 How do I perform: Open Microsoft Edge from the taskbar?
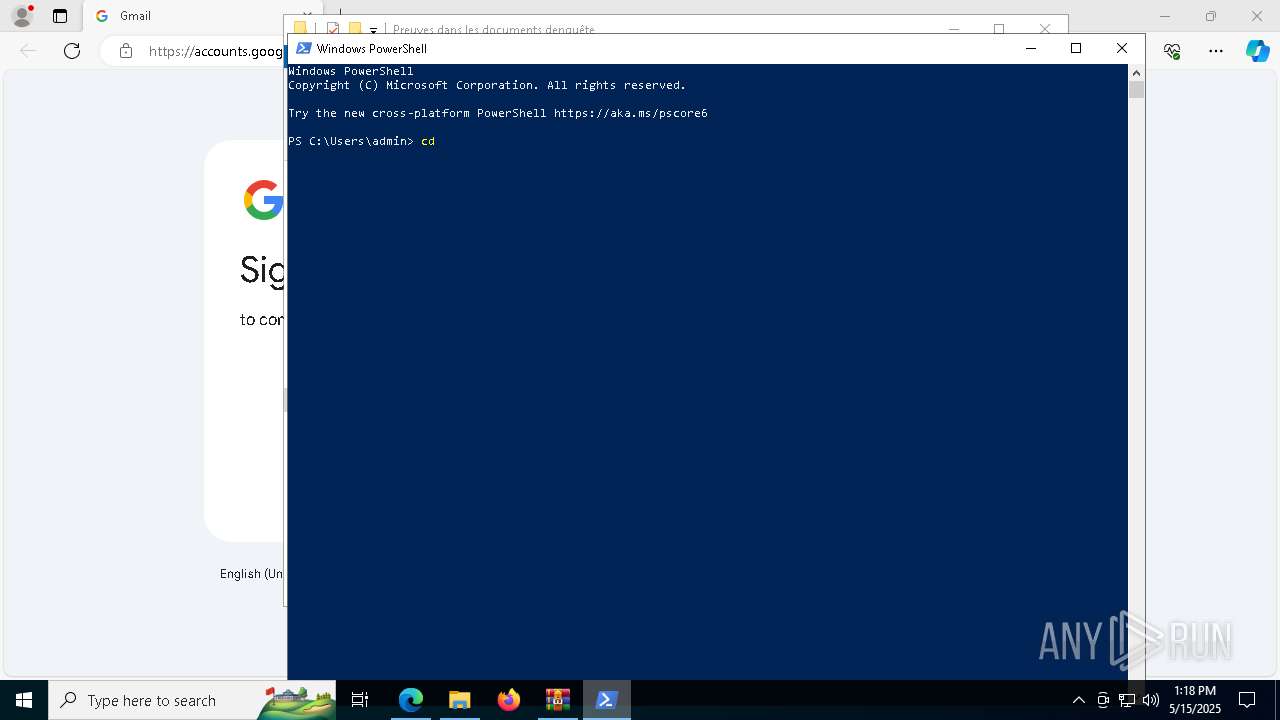(x=411, y=700)
